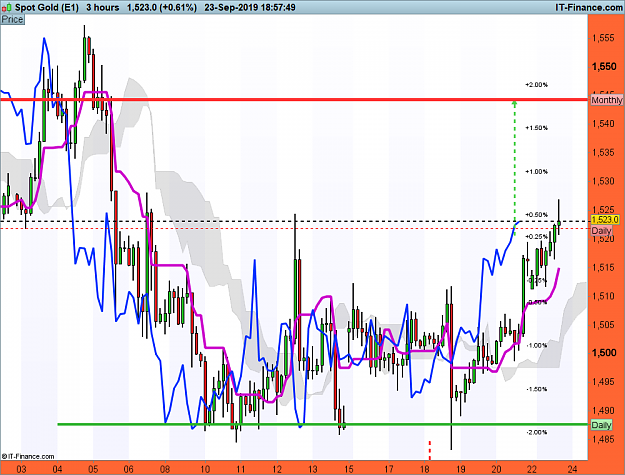Click the -1.00% level label
This screenshot has width=625, height=475.
coord(537,345)
